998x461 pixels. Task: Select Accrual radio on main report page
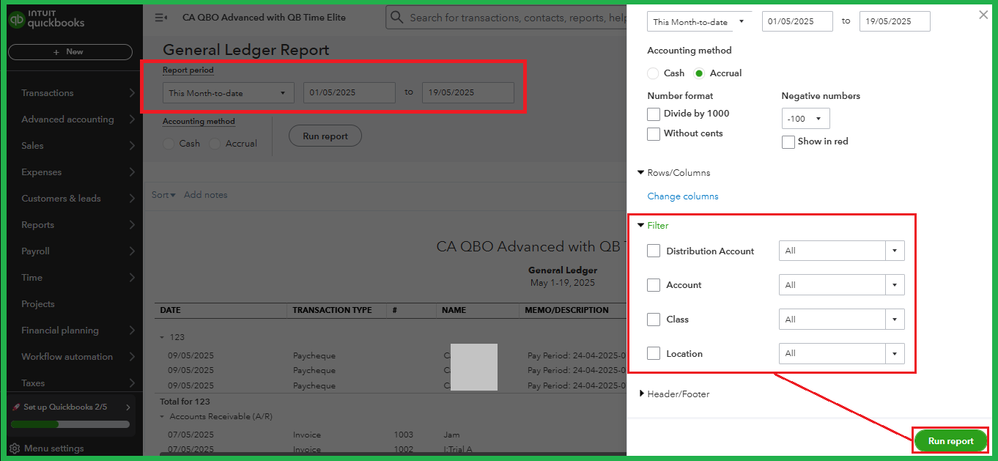[215, 144]
